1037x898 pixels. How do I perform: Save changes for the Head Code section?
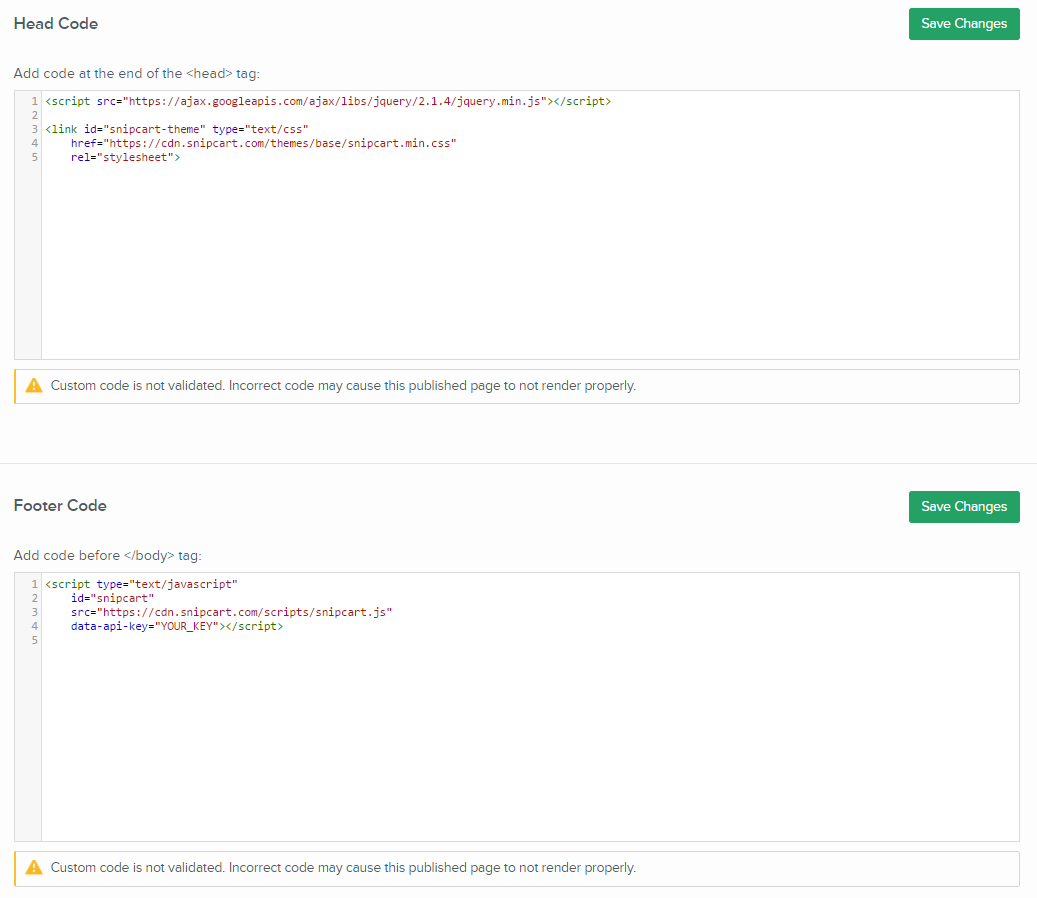tap(964, 24)
